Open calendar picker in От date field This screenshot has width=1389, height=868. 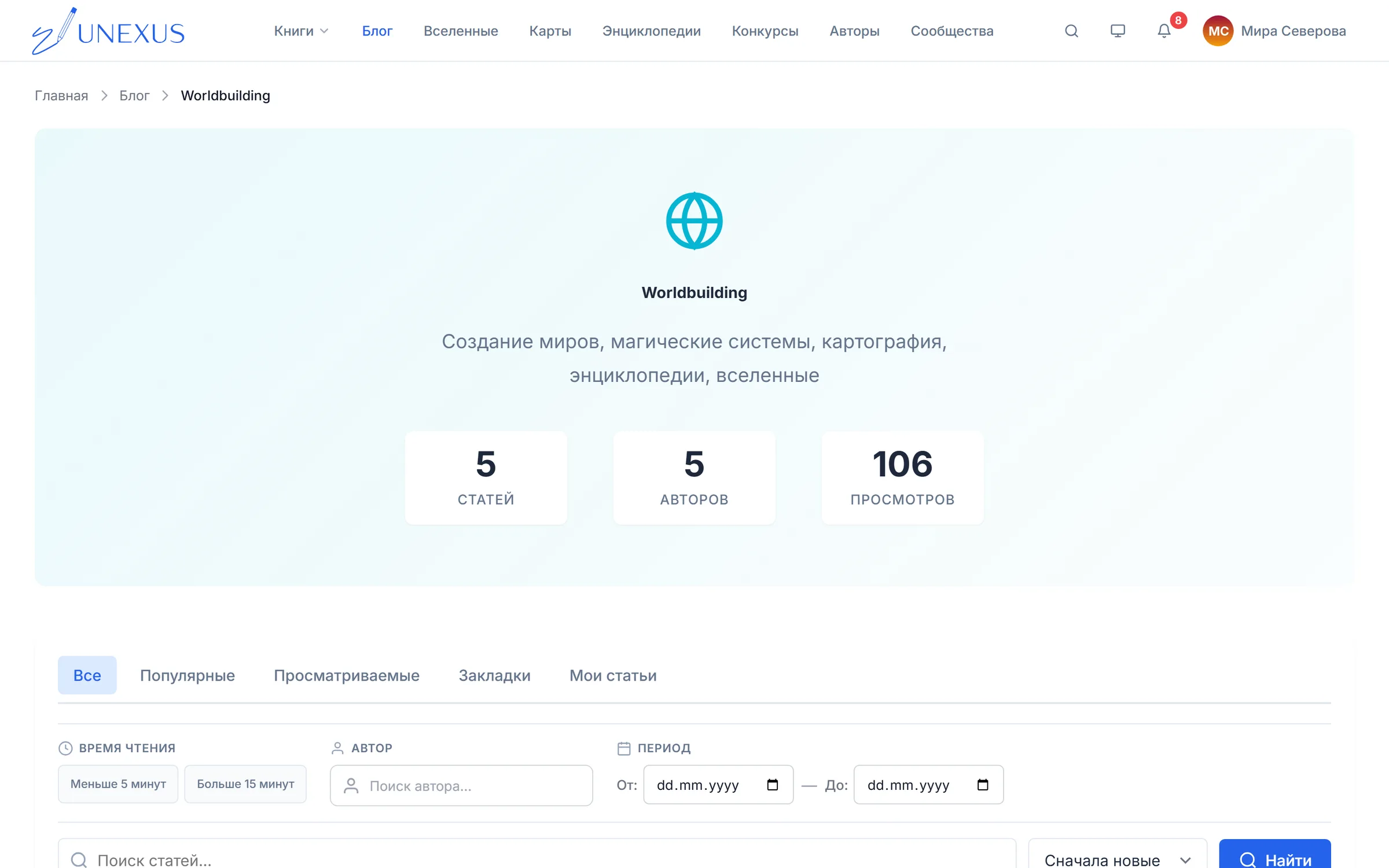[x=772, y=785]
